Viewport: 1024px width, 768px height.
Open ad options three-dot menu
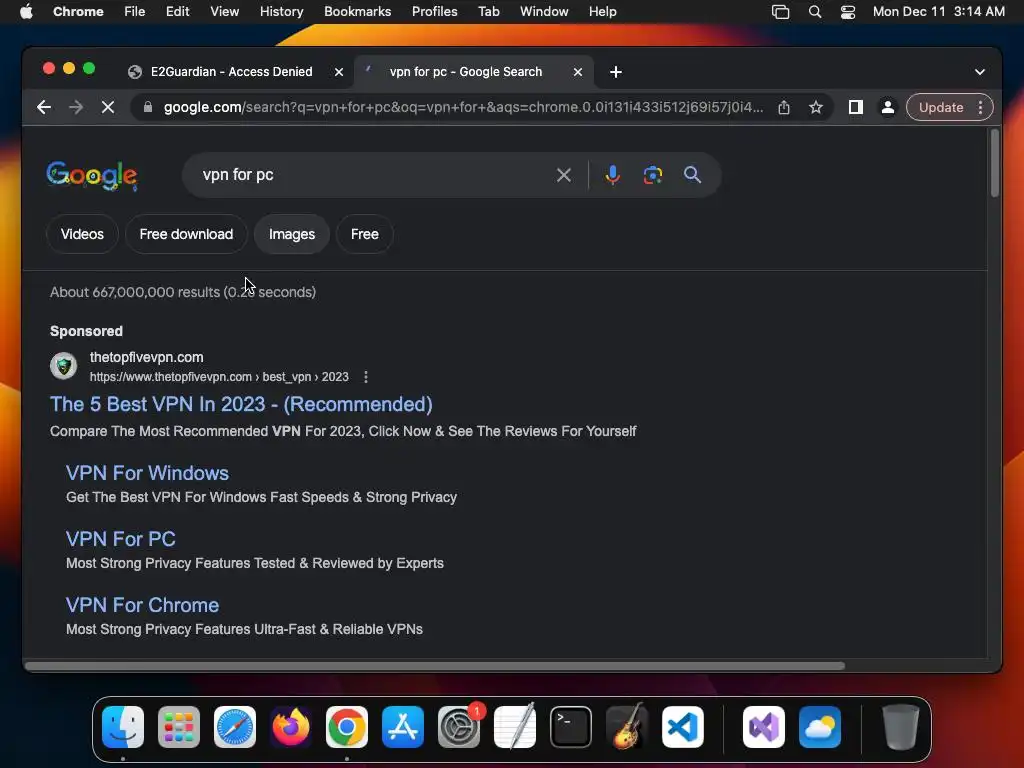pyautogui.click(x=366, y=377)
